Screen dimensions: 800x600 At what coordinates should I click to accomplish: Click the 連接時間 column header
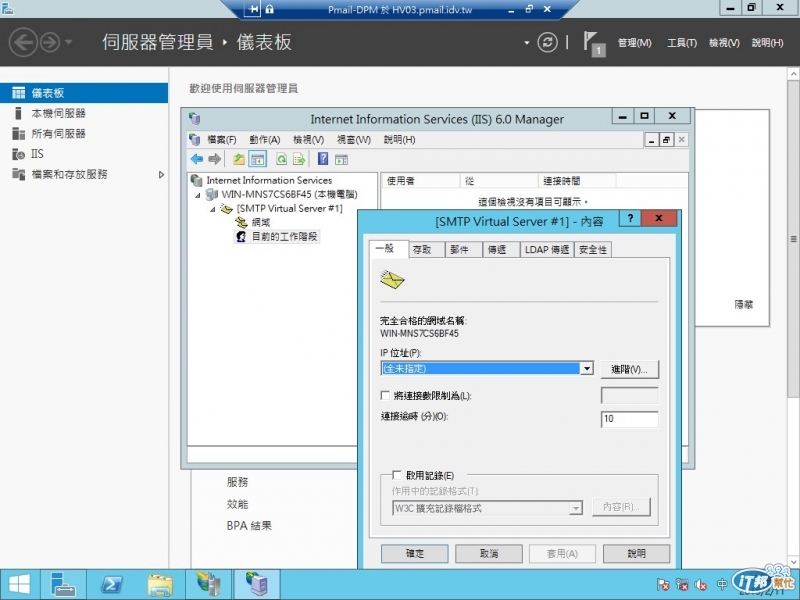pos(577,181)
